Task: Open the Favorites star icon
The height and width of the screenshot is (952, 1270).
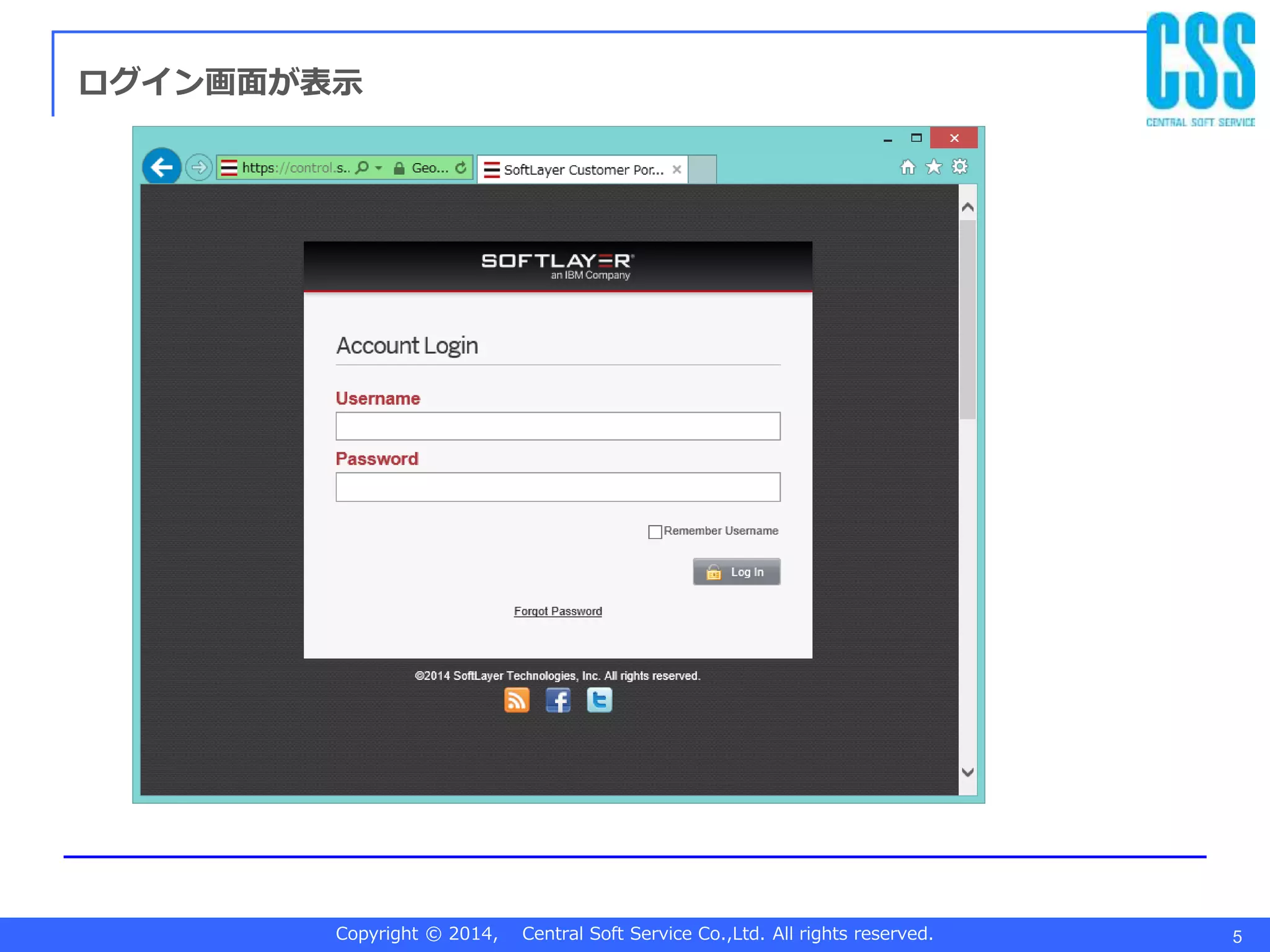Action: click(934, 167)
